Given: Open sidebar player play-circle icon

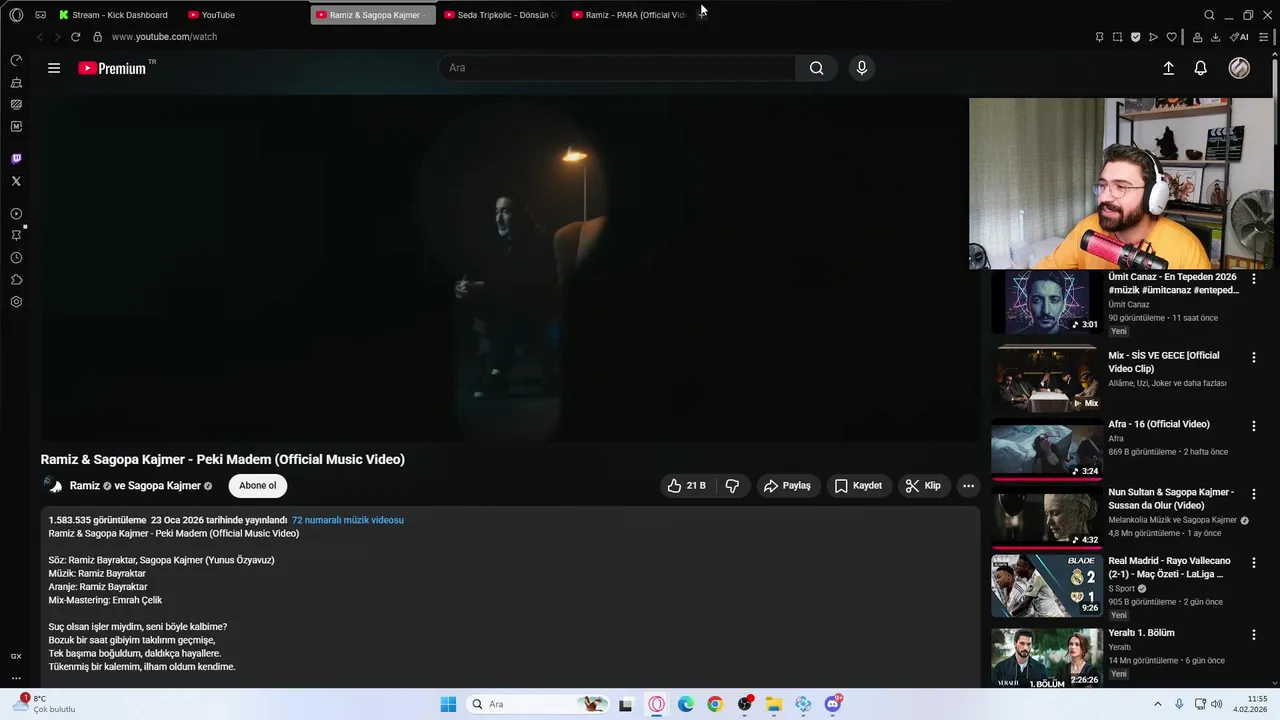Looking at the screenshot, I should pyautogui.click(x=16, y=214).
